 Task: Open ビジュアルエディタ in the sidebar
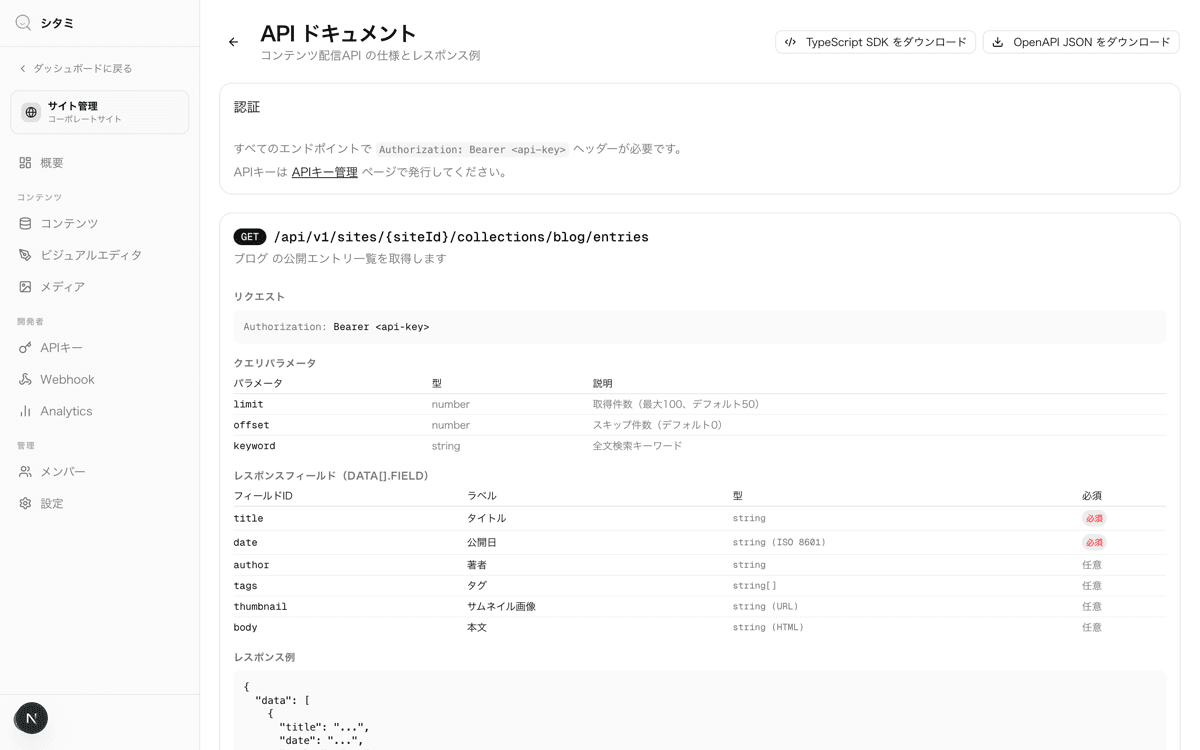pos(100,255)
